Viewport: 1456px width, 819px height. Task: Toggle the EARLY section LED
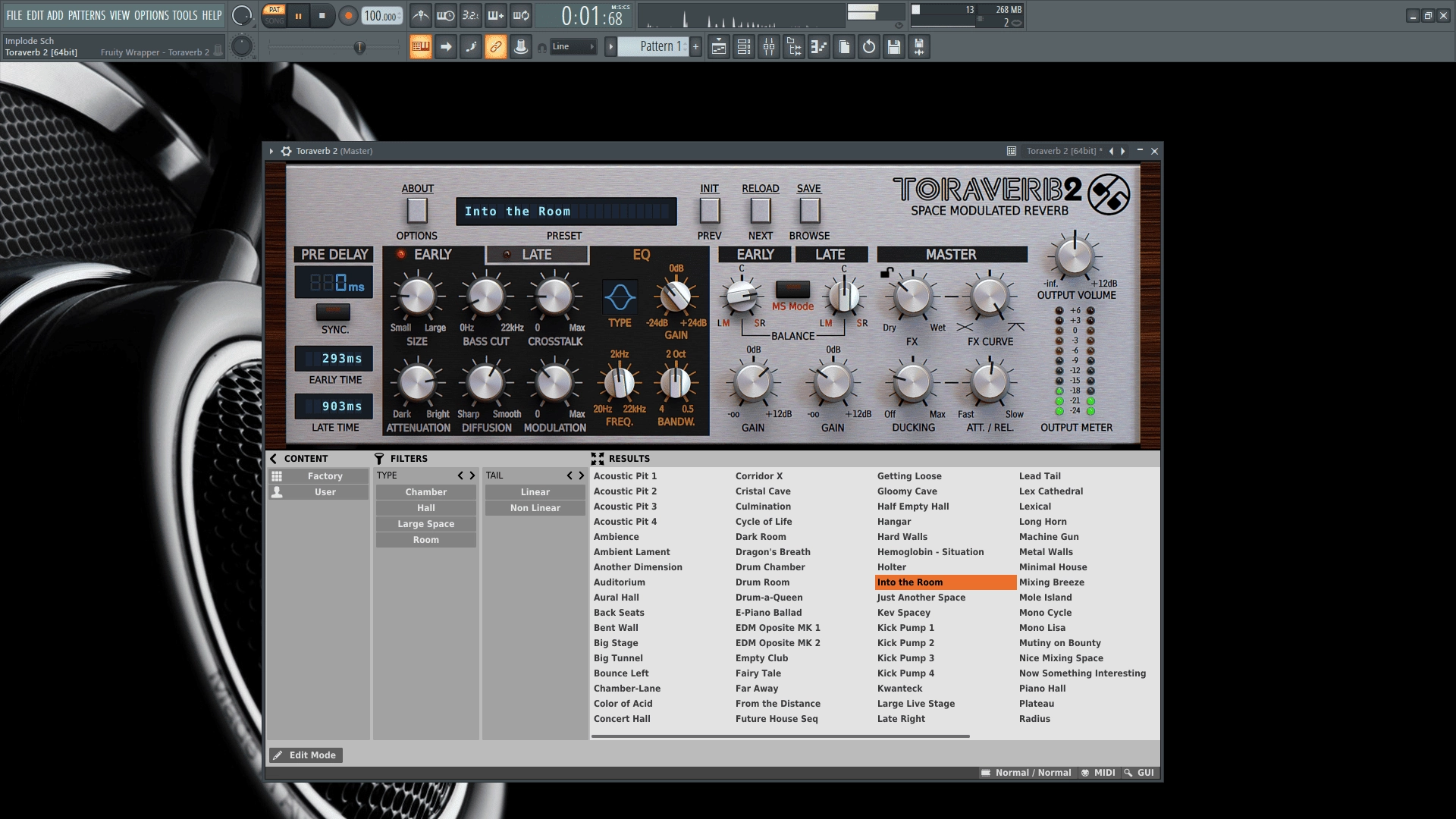pos(401,254)
